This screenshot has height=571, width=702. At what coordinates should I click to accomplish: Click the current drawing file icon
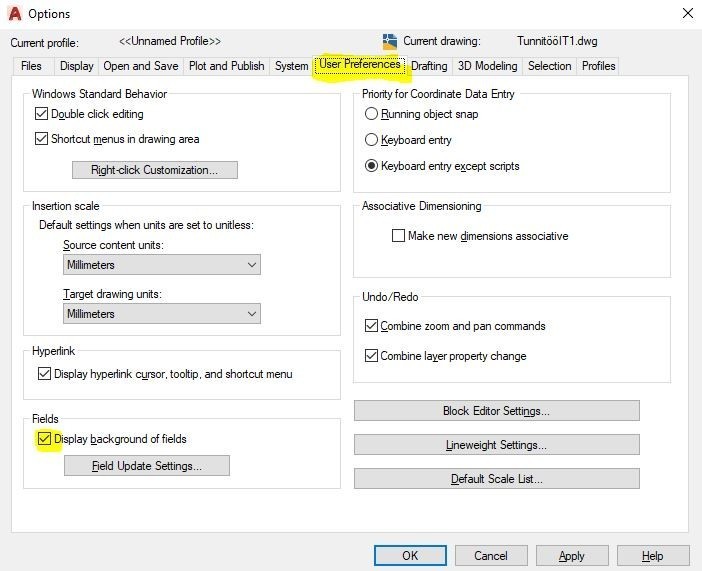click(x=390, y=42)
